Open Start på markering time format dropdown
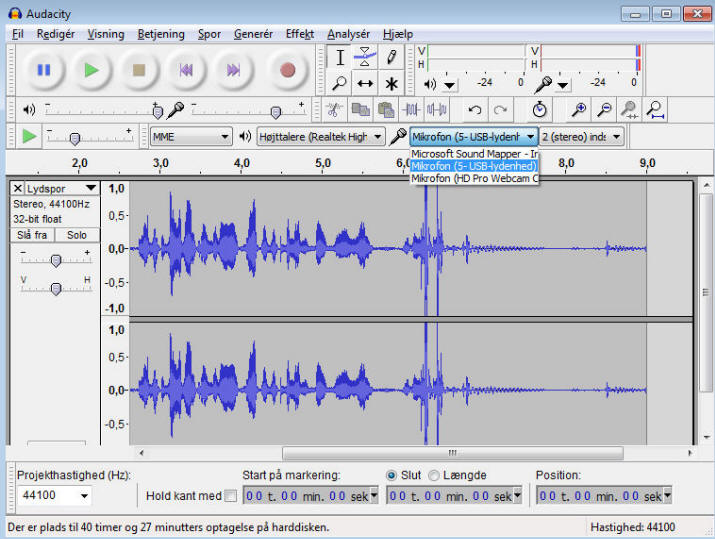The image size is (715, 539). [x=374, y=495]
